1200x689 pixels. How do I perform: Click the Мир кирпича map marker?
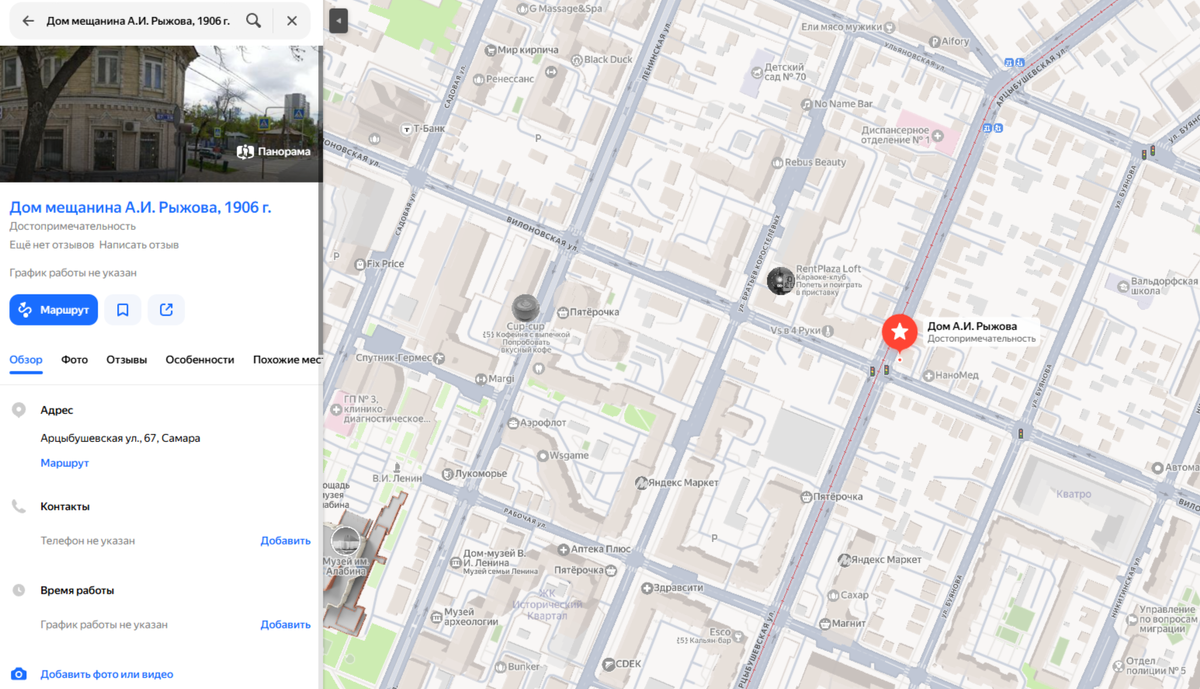pyautogui.click(x=490, y=50)
